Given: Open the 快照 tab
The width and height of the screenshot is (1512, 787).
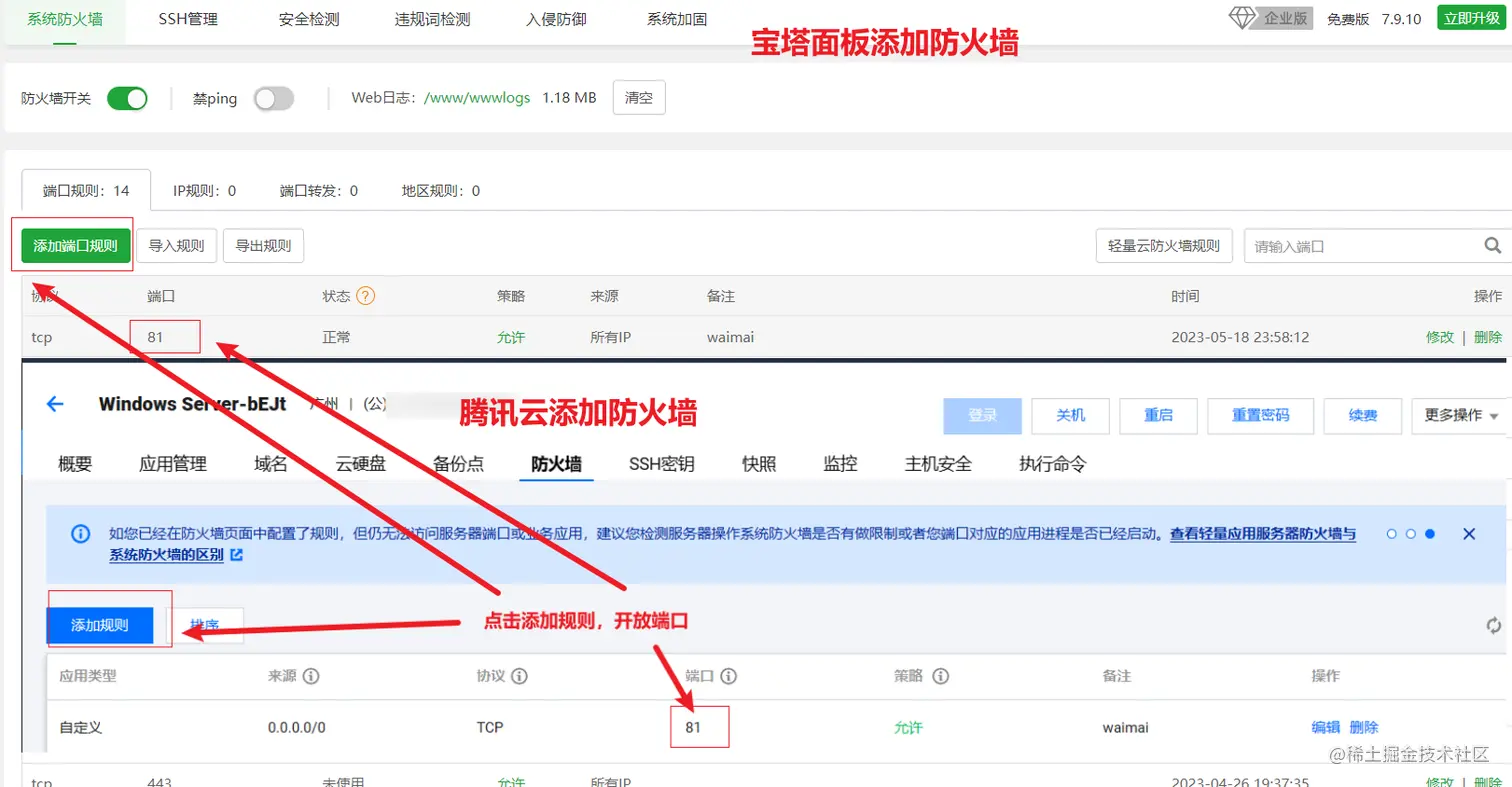Looking at the screenshot, I should pos(759,464).
